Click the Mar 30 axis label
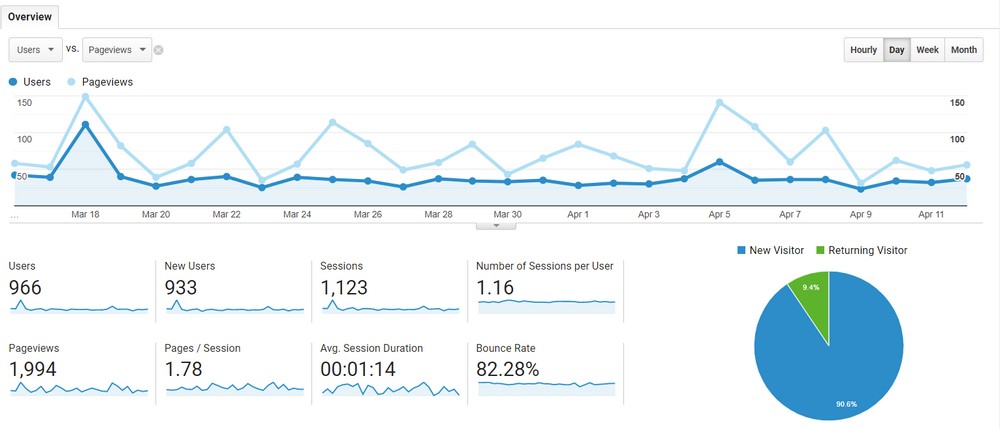Viewport: 1000px width, 429px height. tap(508, 215)
